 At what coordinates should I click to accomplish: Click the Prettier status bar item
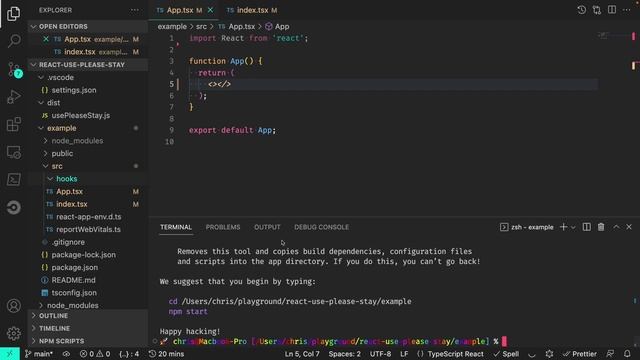(580, 354)
